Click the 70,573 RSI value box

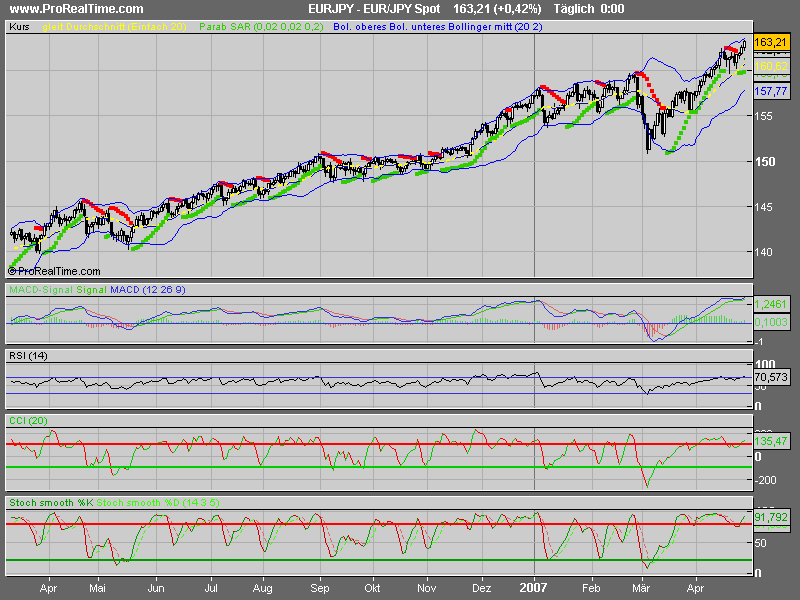[770, 378]
